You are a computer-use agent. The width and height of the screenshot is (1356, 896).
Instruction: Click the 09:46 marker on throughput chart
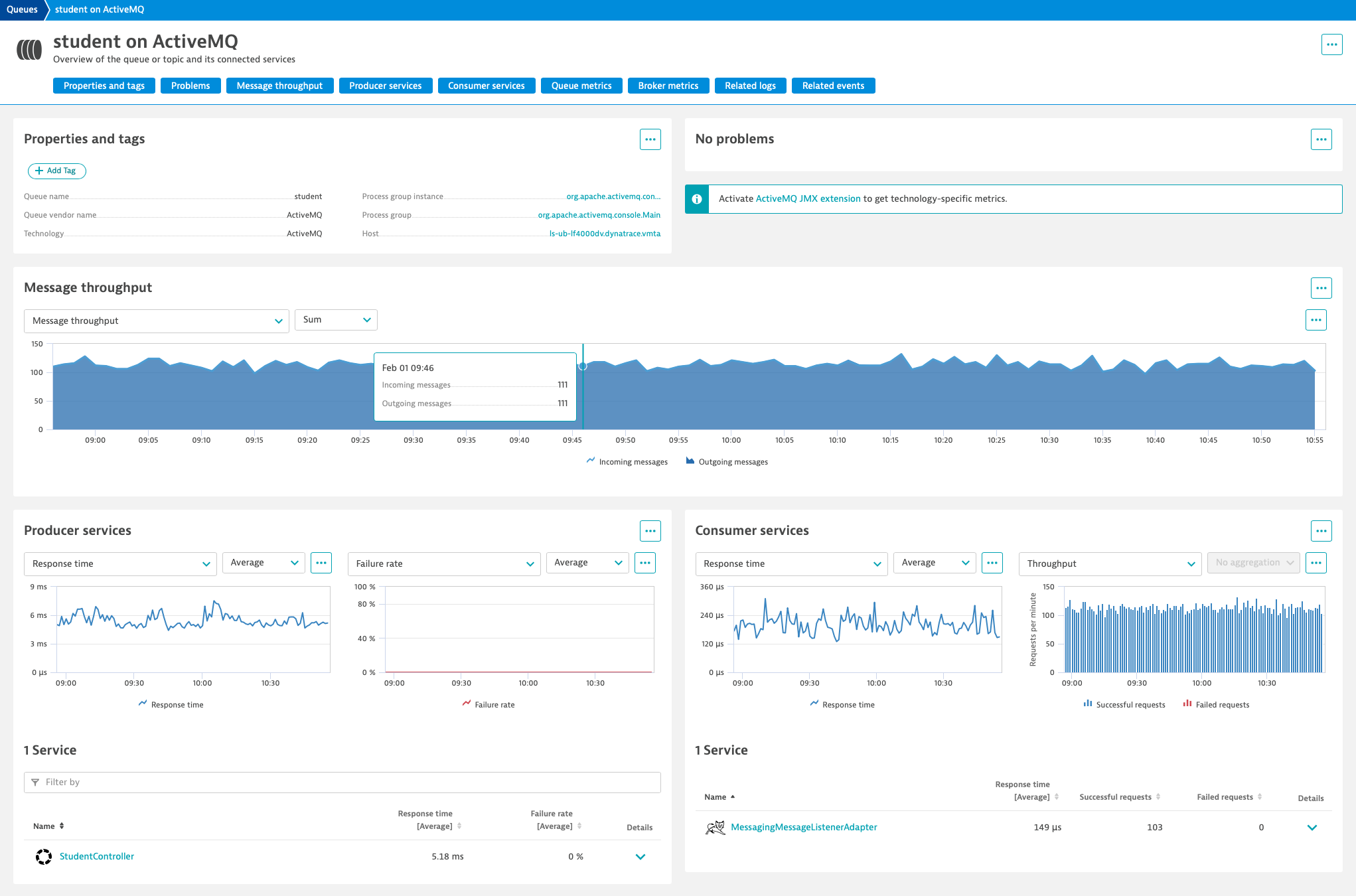coord(583,366)
